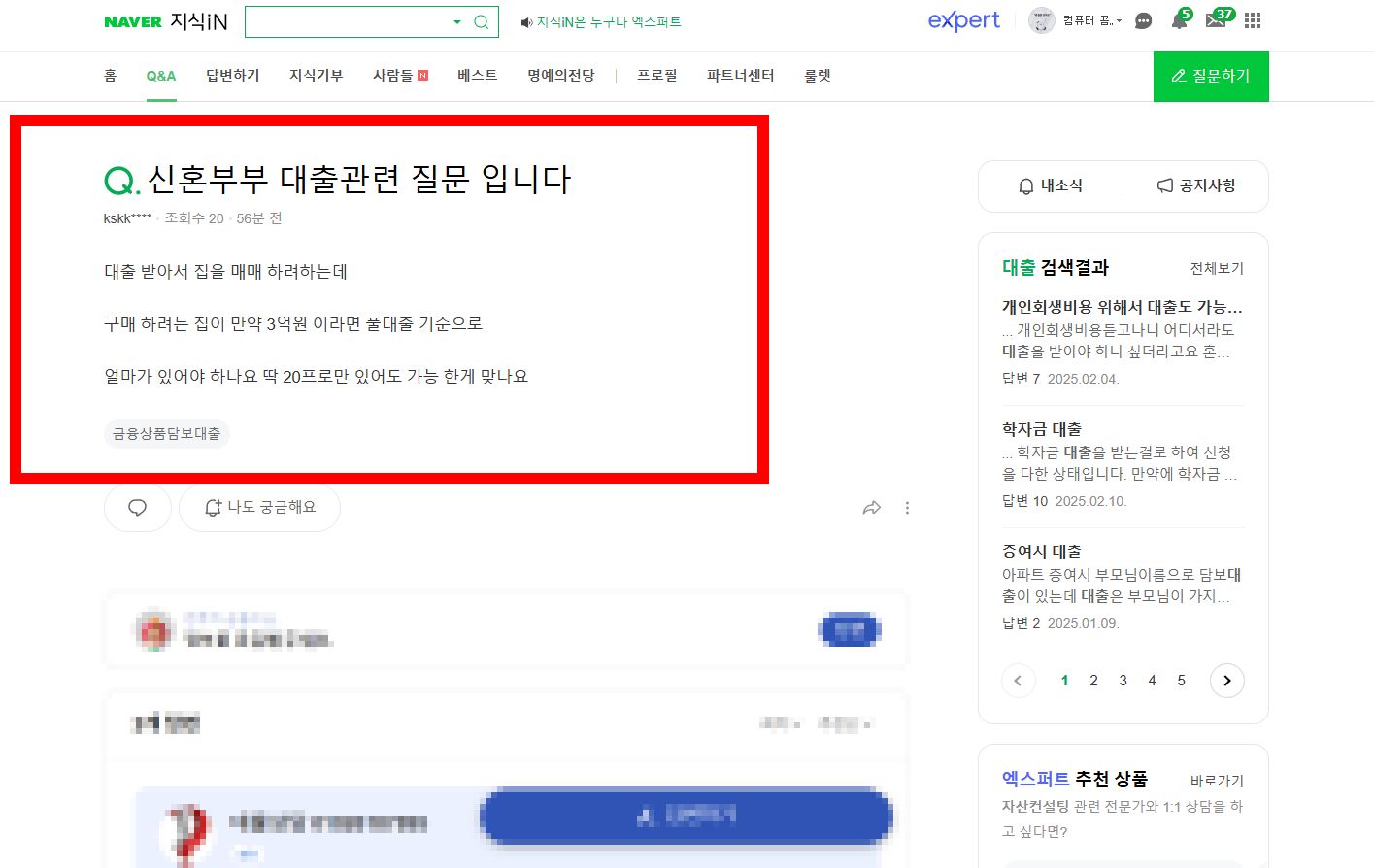Open the 지식기부 tab
Image resolution: width=1374 pixels, height=868 pixels.
click(x=317, y=76)
